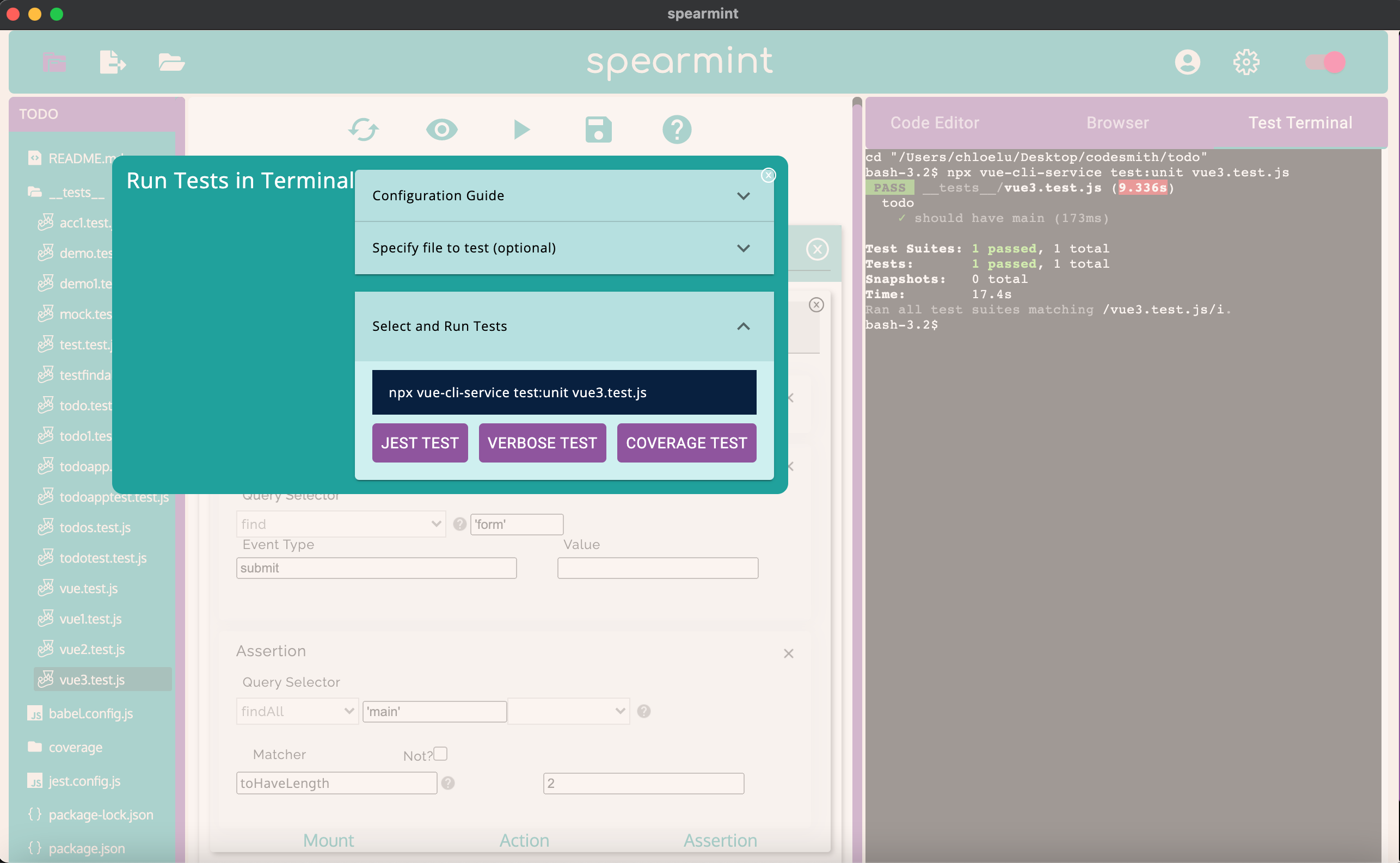Click the Action button at bottom
1400x863 pixels.
[524, 840]
